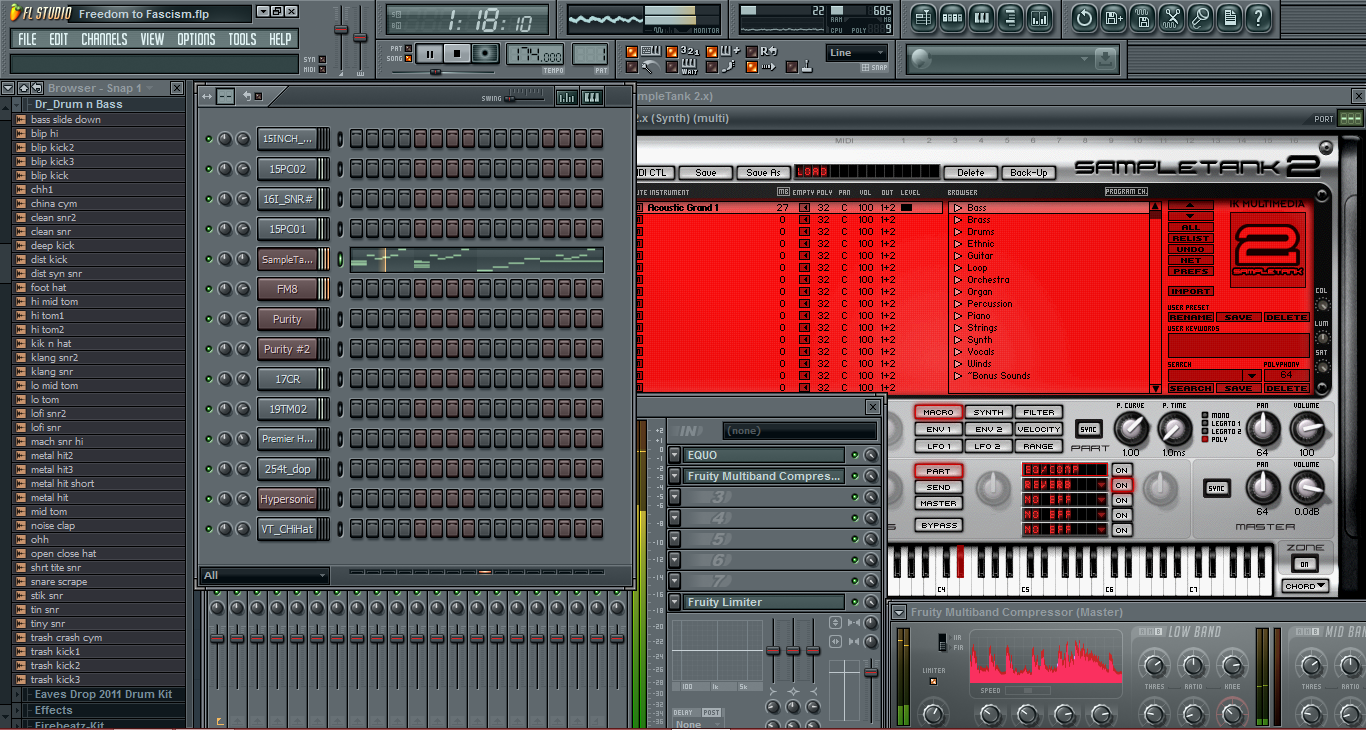The image size is (1366, 730).
Task: Open the project info document icon
Action: click(x=1229, y=18)
